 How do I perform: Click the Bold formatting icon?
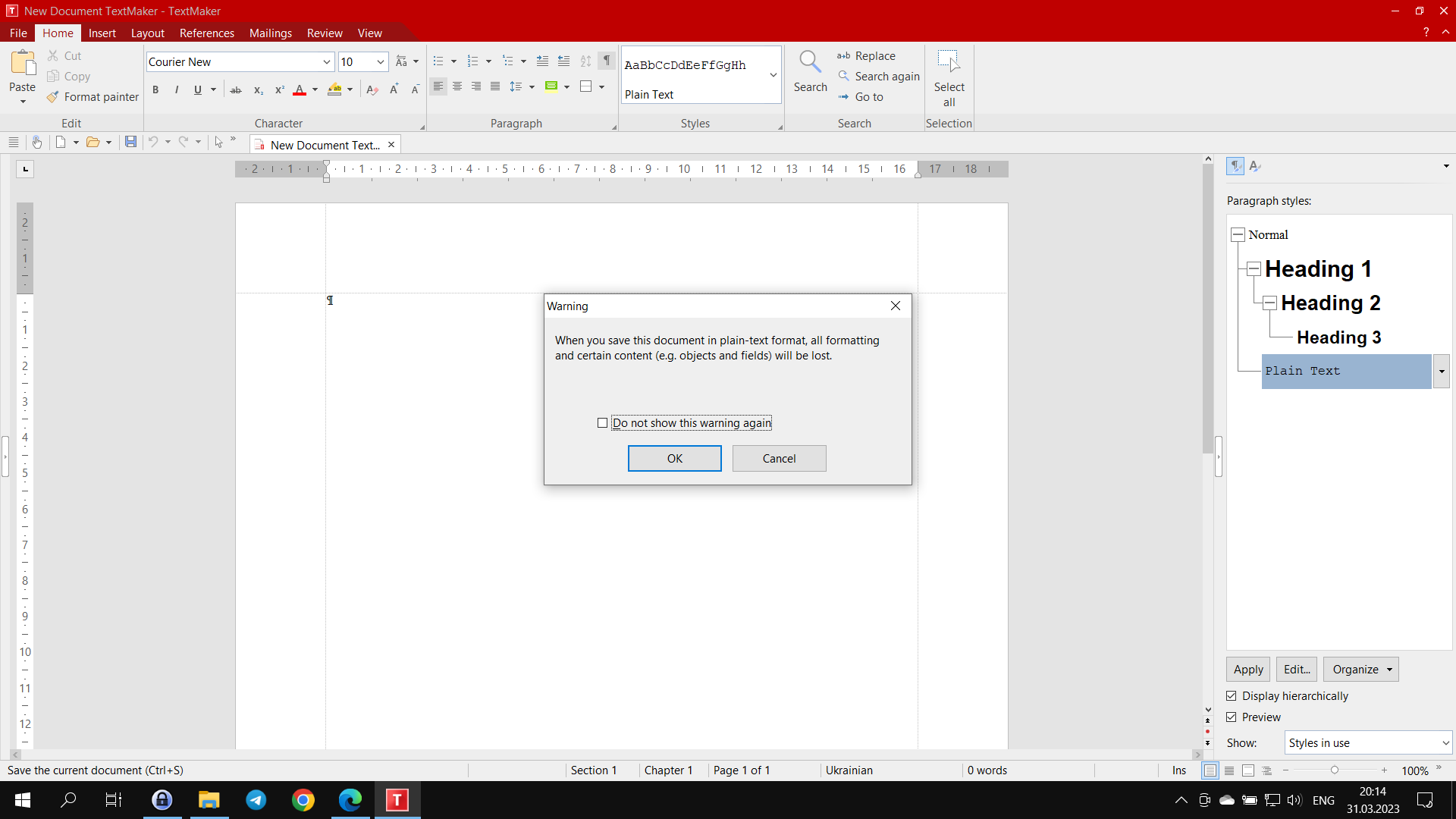(155, 89)
